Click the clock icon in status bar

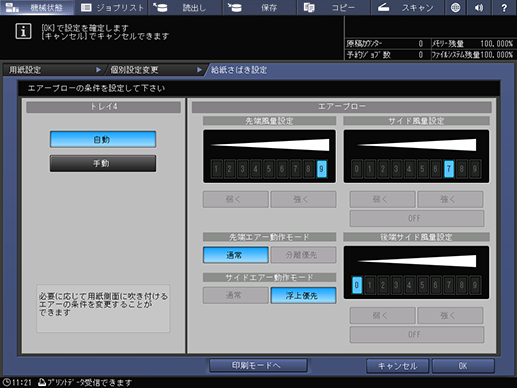(x=6, y=382)
